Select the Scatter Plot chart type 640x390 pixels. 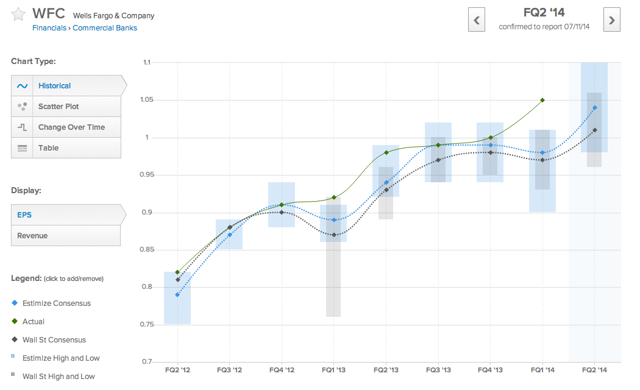[x=66, y=106]
